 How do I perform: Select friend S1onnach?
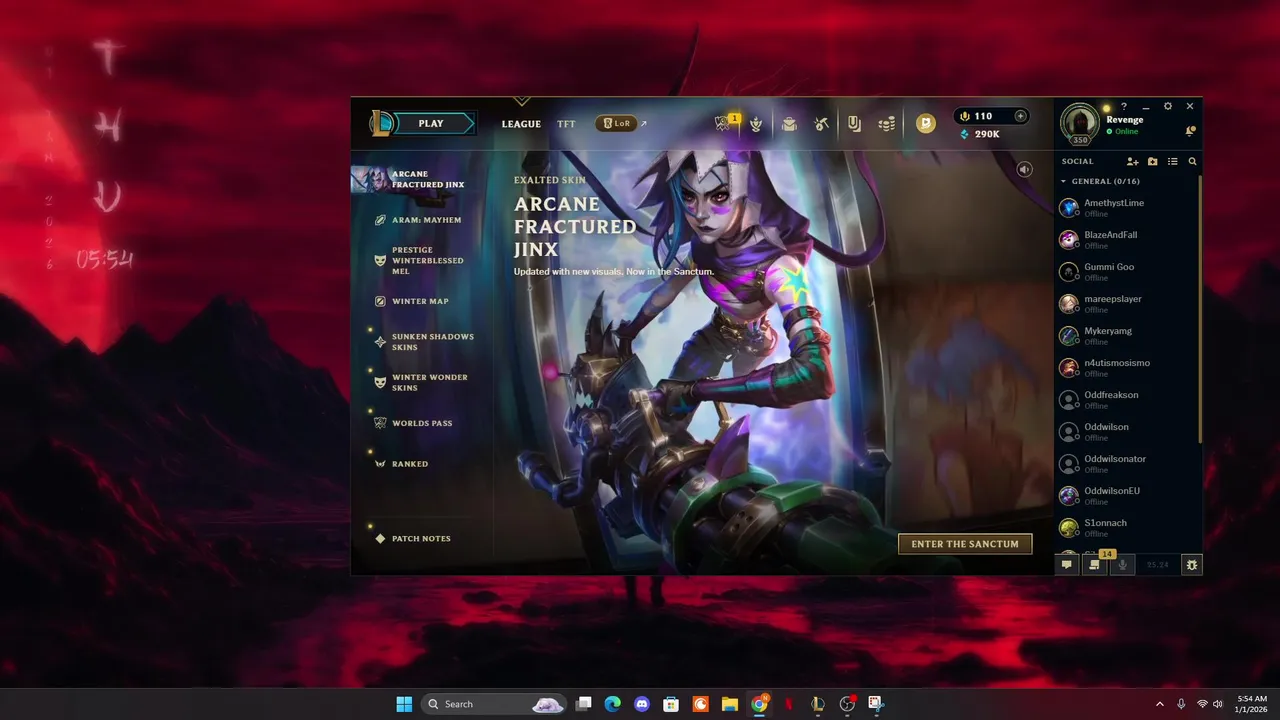pyautogui.click(x=1127, y=527)
